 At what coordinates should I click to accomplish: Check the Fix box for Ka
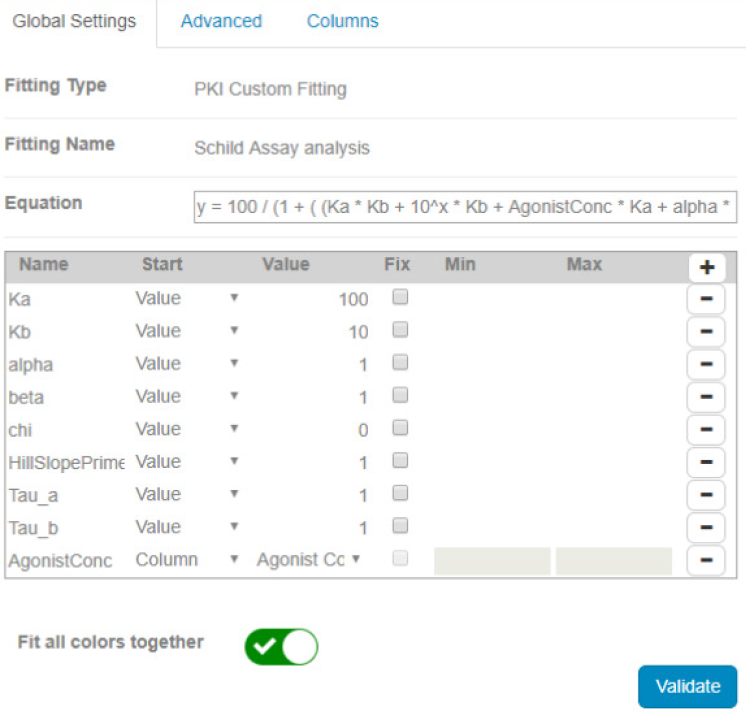[x=400, y=298]
